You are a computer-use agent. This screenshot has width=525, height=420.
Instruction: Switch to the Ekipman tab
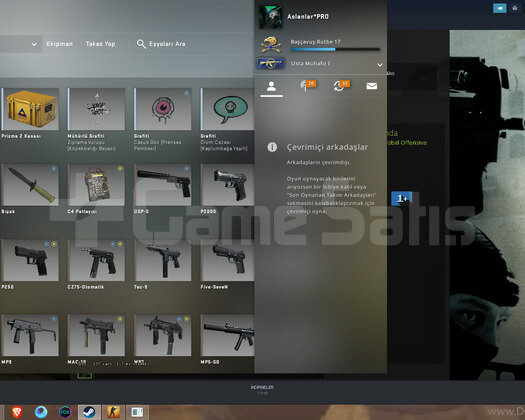[x=60, y=44]
